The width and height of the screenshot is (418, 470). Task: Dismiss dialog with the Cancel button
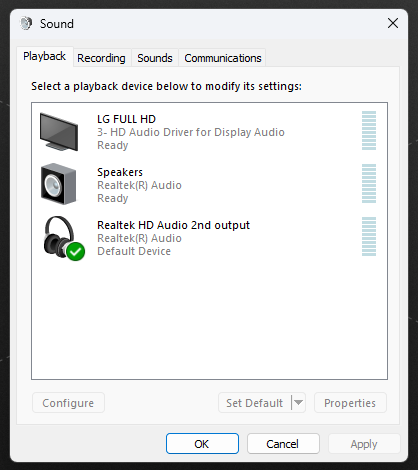pyautogui.click(x=283, y=444)
